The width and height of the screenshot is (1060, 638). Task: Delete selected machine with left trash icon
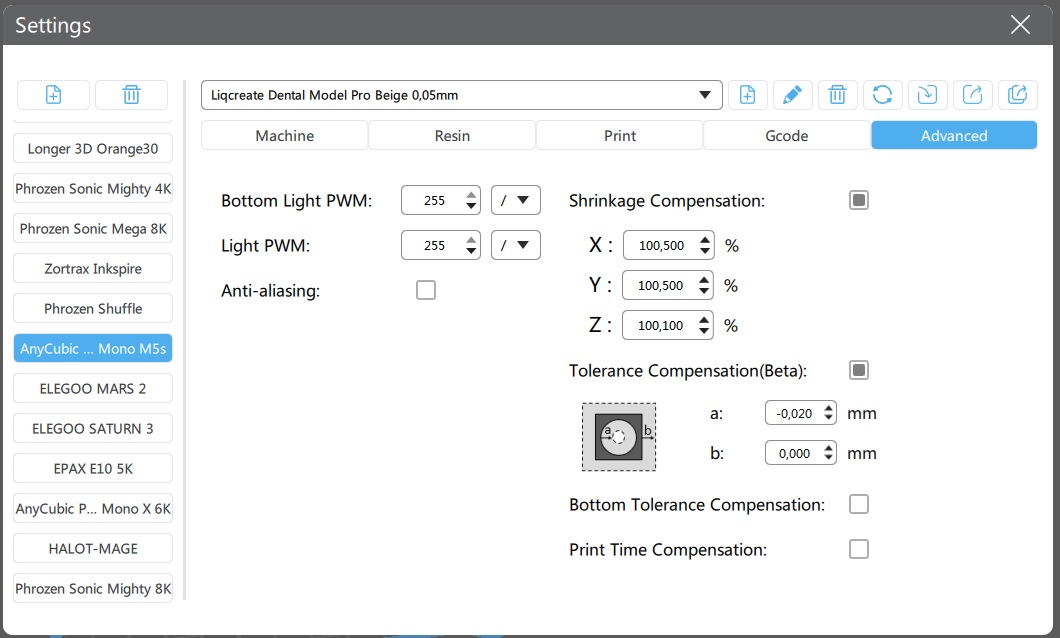coord(131,95)
